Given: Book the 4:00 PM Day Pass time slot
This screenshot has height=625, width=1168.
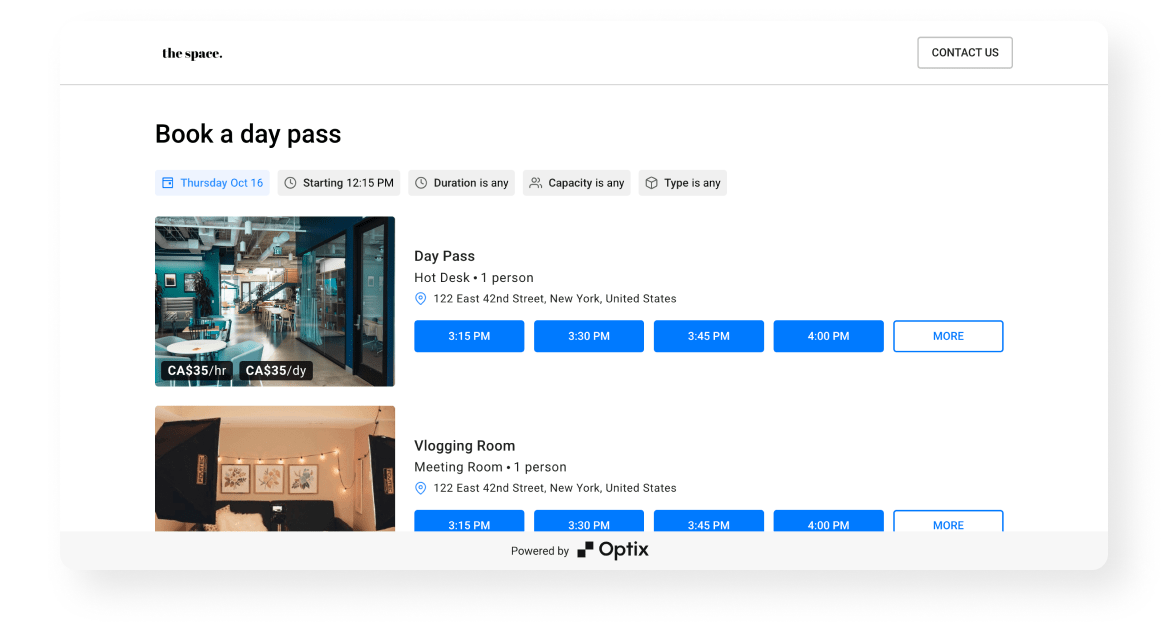Looking at the screenshot, I should click(x=828, y=336).
